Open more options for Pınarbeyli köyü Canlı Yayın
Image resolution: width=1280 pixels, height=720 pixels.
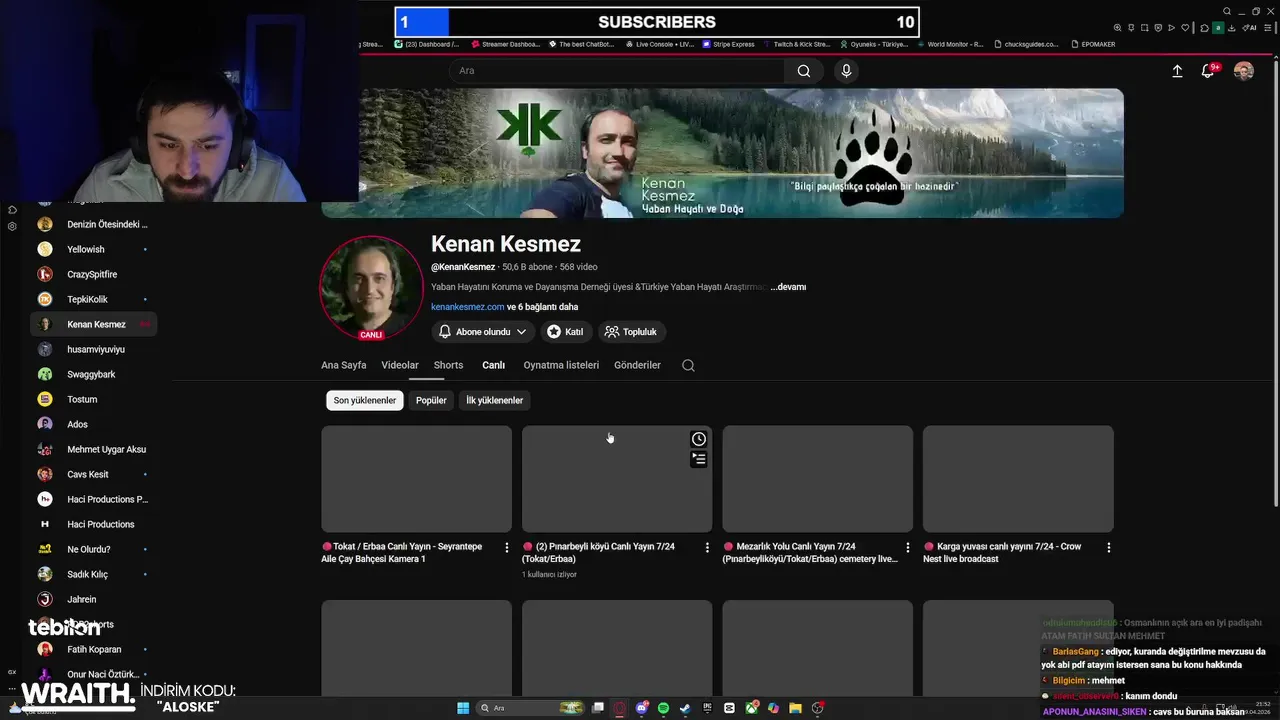click(x=707, y=547)
